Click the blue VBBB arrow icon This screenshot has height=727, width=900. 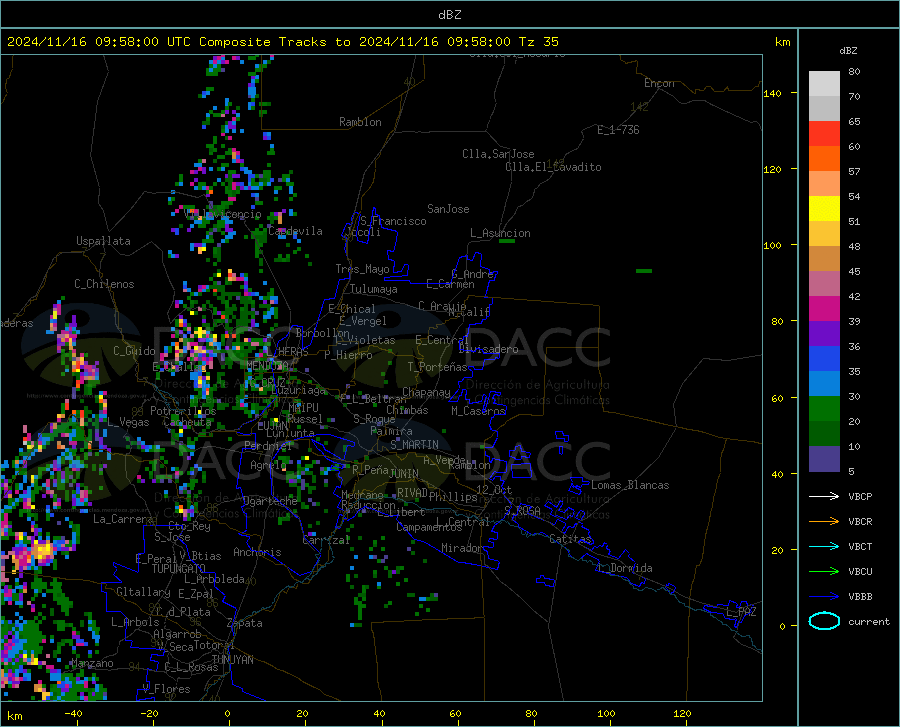pos(824,597)
